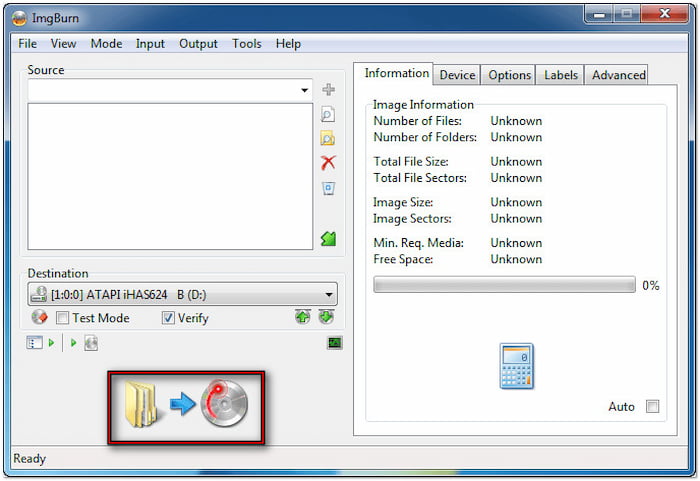Switch to the Device tab
Screen dimensions: 700x481
click(457, 75)
